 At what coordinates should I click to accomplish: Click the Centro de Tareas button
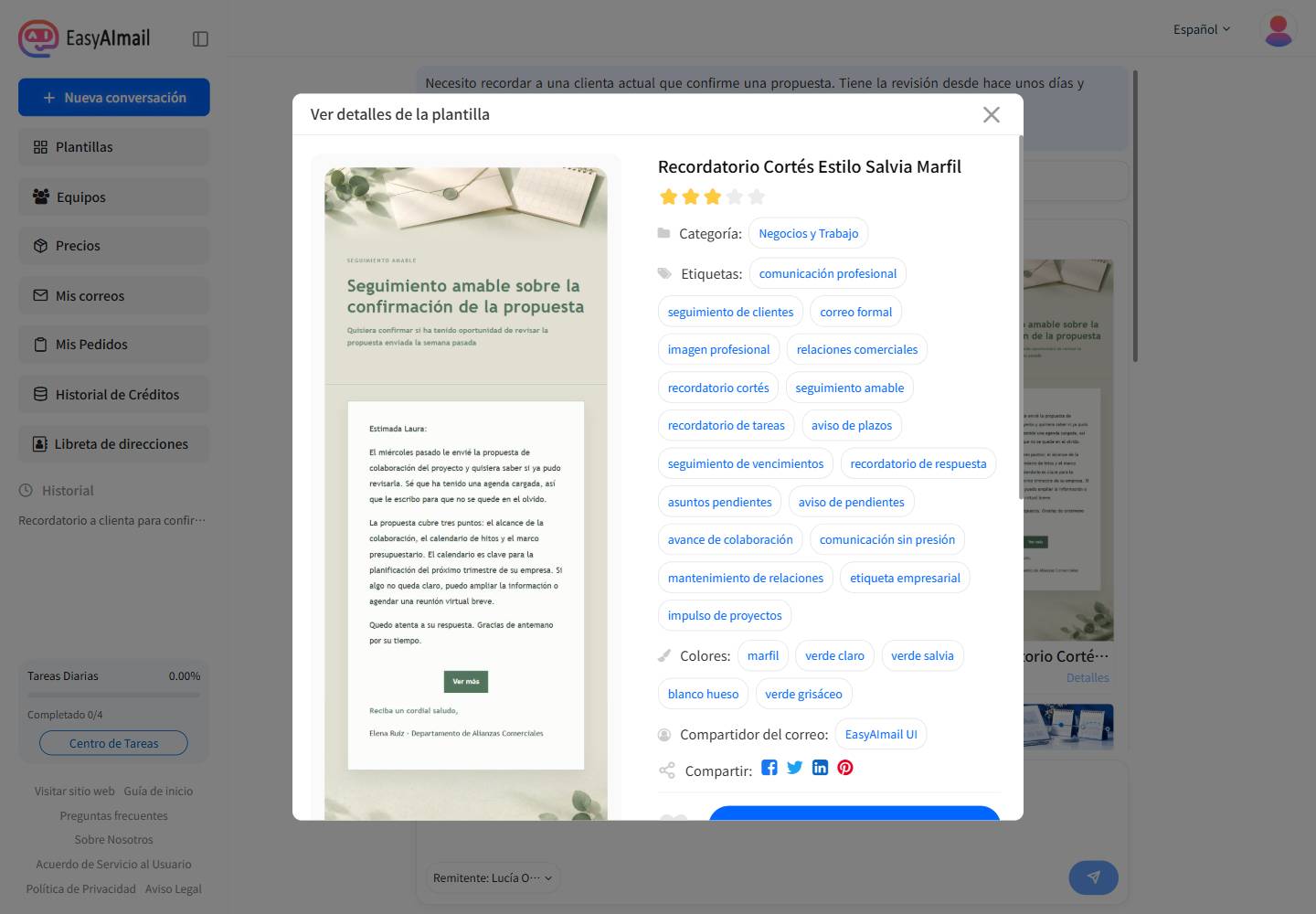point(114,743)
